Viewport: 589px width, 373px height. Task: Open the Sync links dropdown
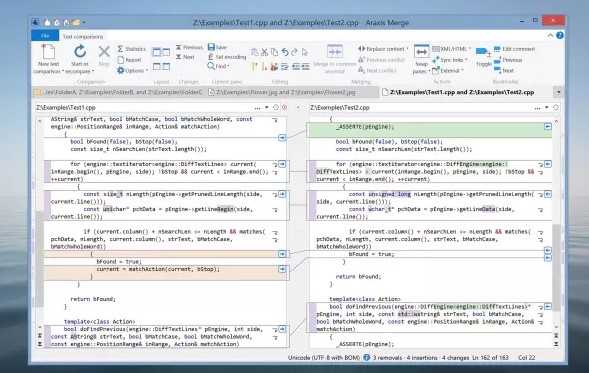click(x=450, y=60)
